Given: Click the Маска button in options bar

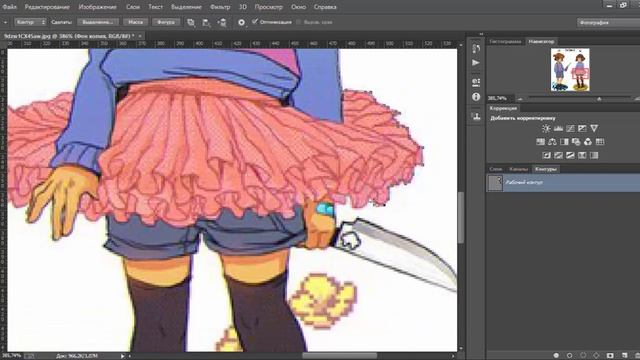Looking at the screenshot, I should click(135, 22).
